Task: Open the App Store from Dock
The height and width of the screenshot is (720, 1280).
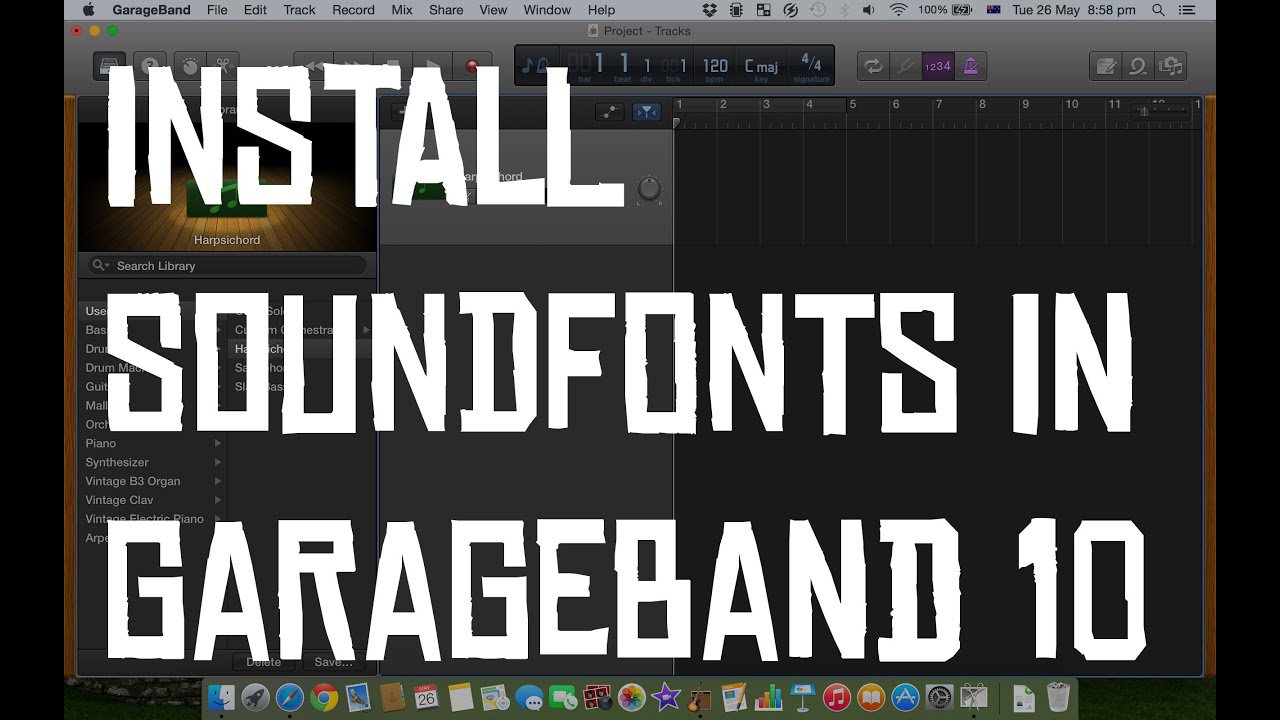Action: pos(906,697)
